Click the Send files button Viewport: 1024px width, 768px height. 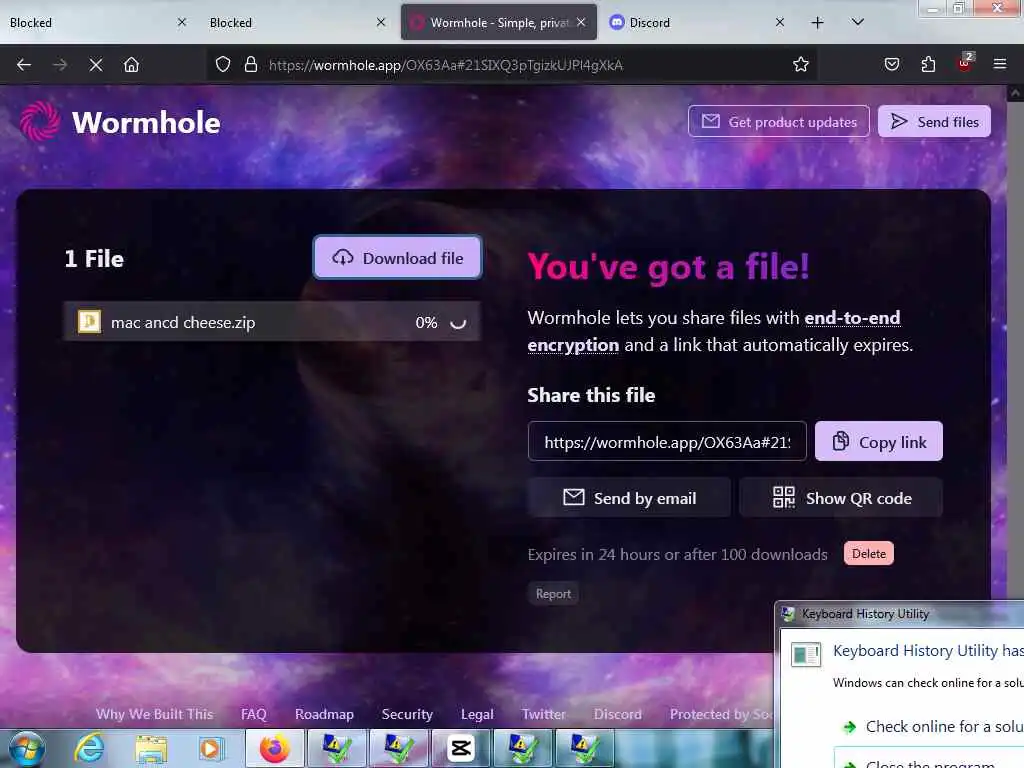[x=934, y=121]
